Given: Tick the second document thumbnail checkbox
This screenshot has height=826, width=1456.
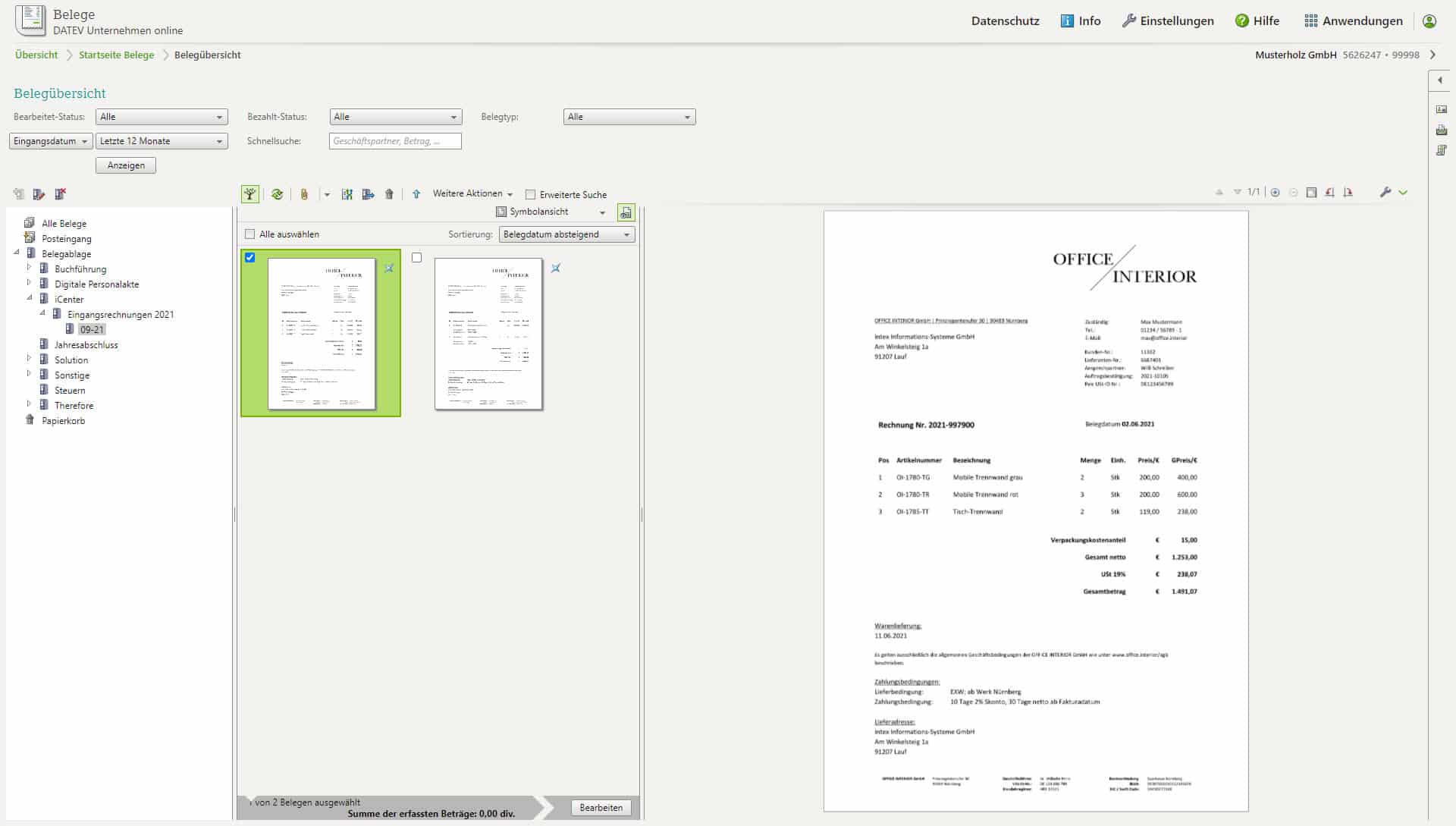Looking at the screenshot, I should [x=416, y=258].
